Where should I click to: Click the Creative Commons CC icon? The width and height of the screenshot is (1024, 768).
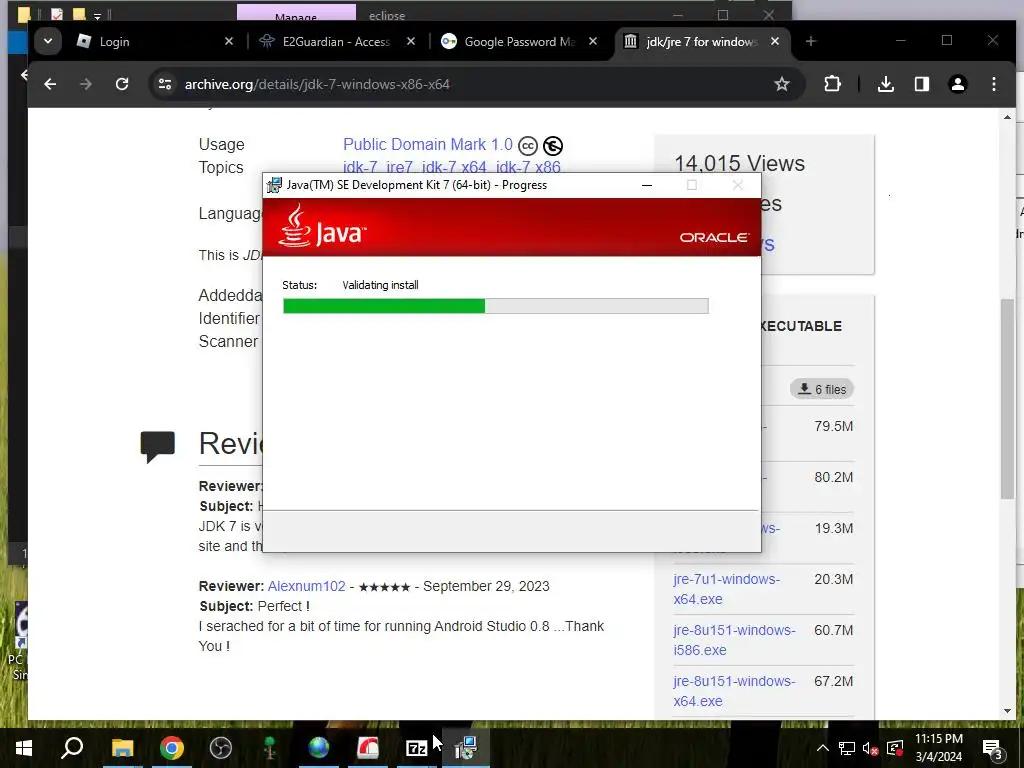[528, 146]
